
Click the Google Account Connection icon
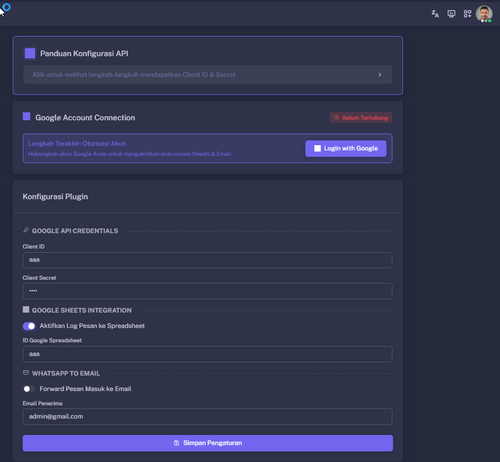pyautogui.click(x=26, y=116)
